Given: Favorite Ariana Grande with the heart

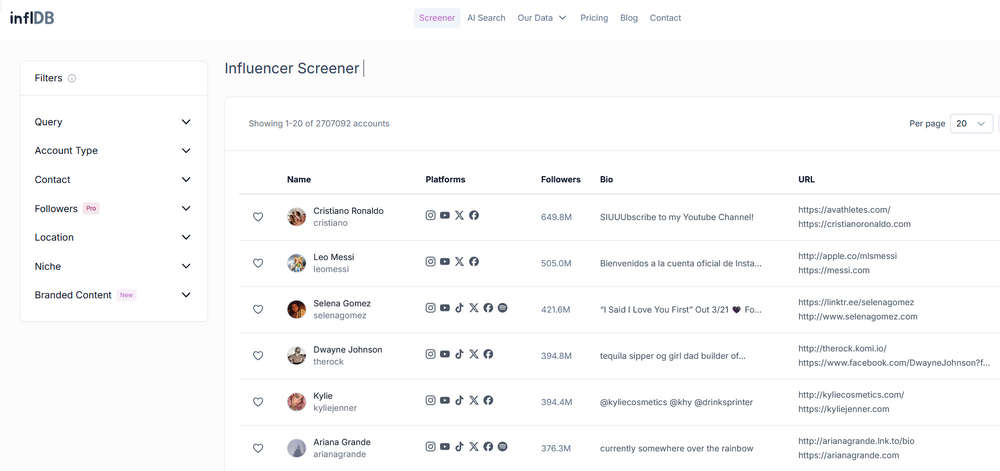Looking at the screenshot, I should (x=258, y=448).
